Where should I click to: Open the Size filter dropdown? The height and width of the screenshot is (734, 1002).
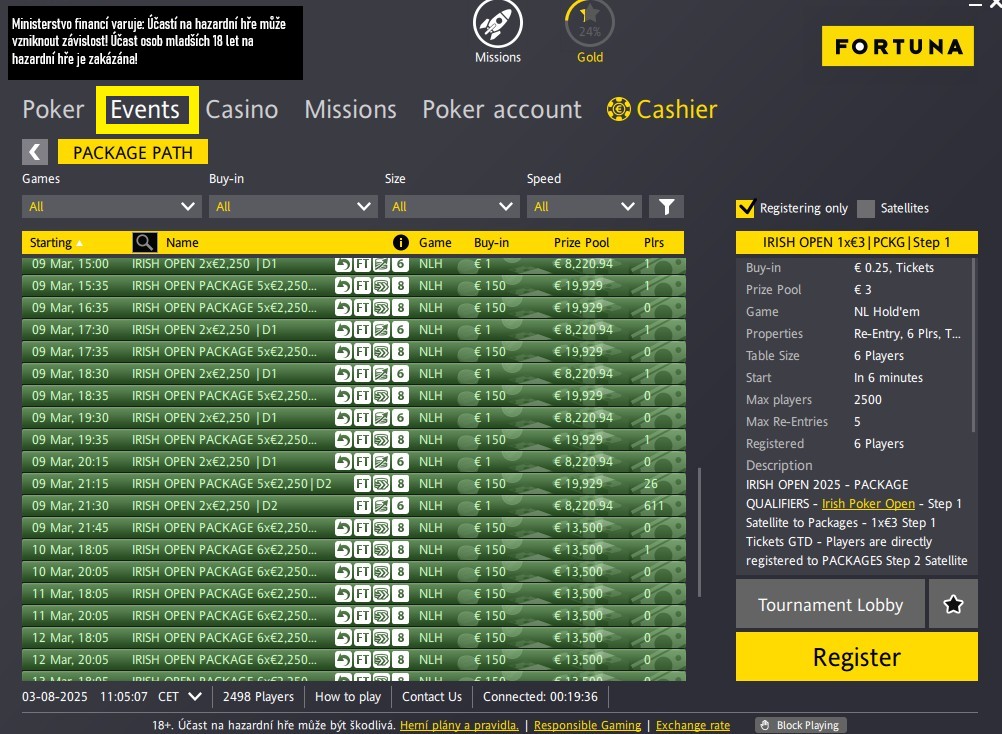(452, 206)
